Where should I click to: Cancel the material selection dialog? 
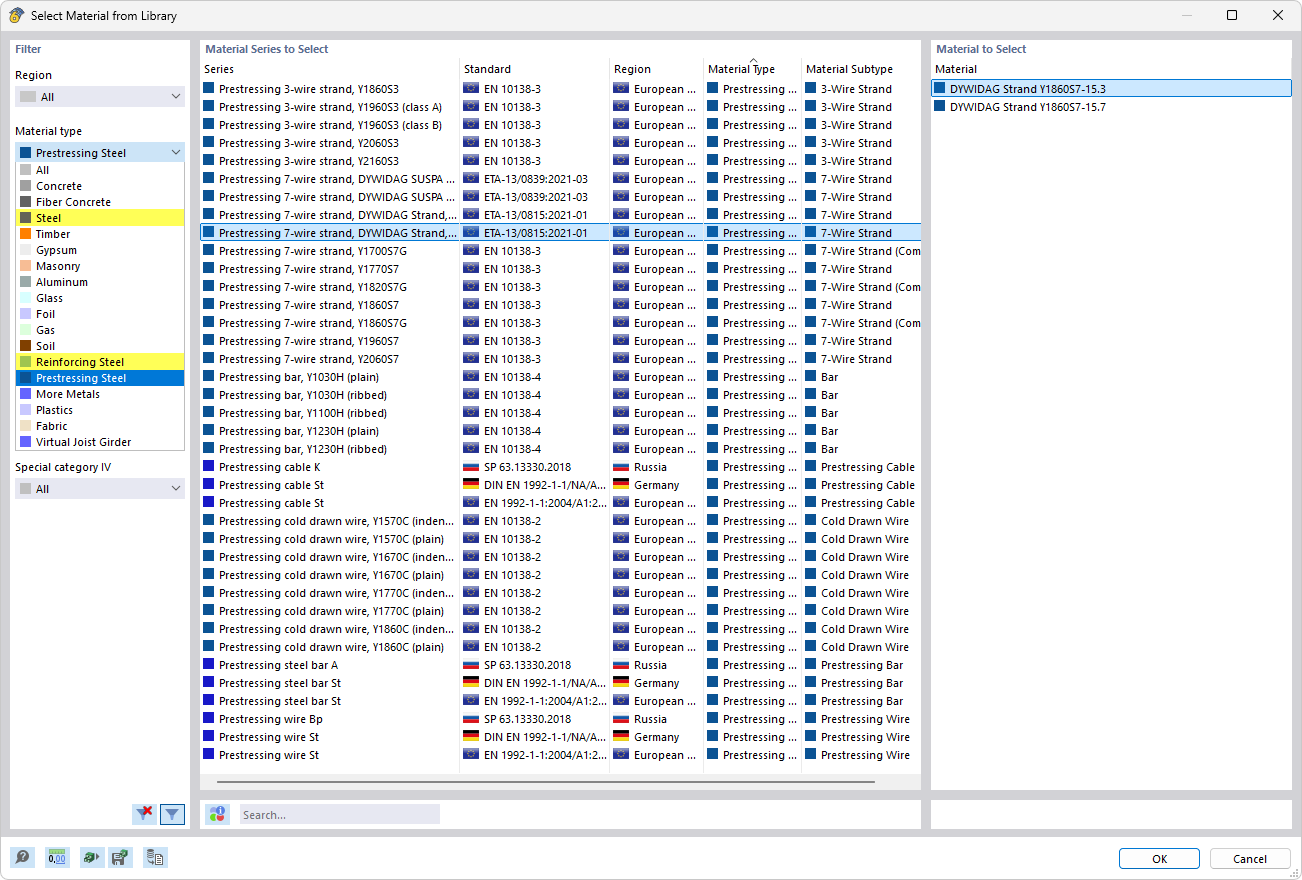click(x=1250, y=858)
